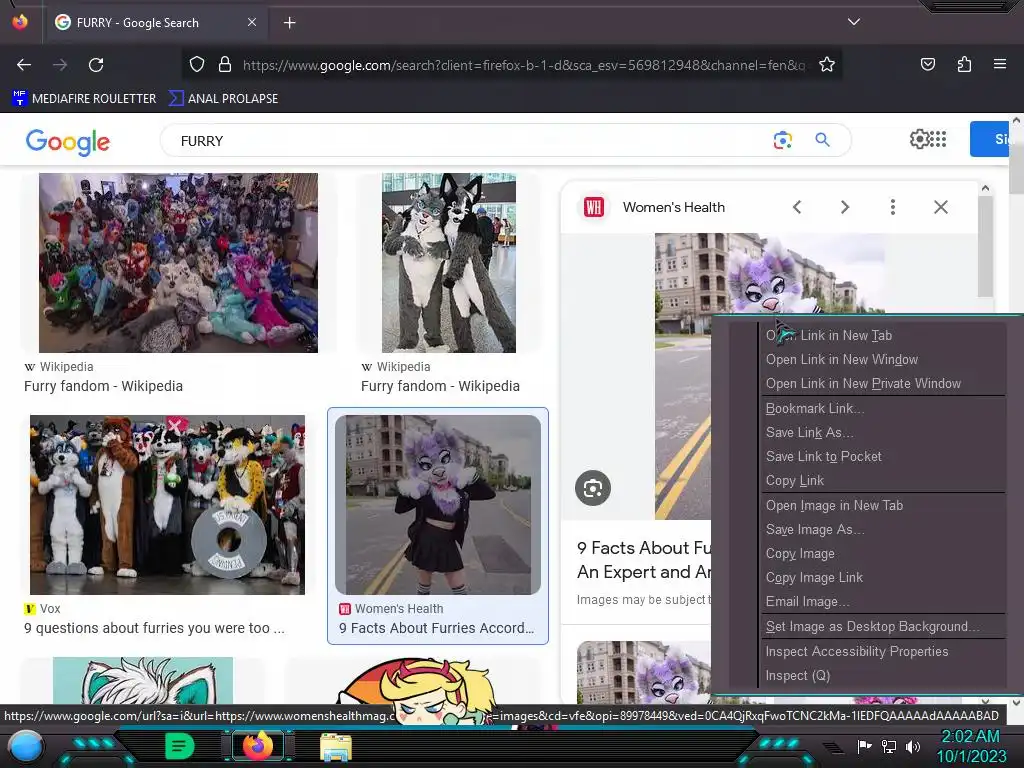Open the Vox furries thumbnail
This screenshot has width=1024, height=768.
tap(167, 505)
